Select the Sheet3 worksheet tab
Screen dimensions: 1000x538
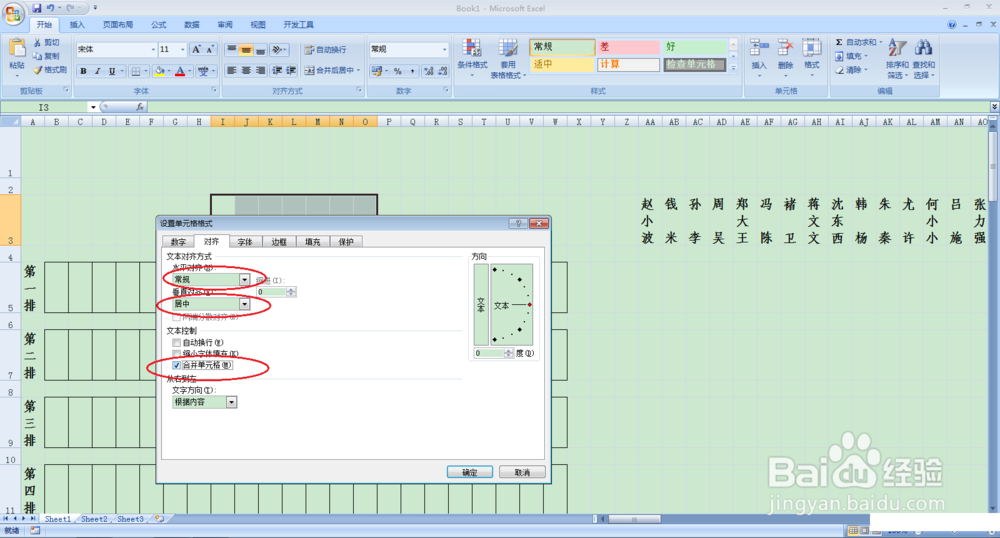point(130,519)
